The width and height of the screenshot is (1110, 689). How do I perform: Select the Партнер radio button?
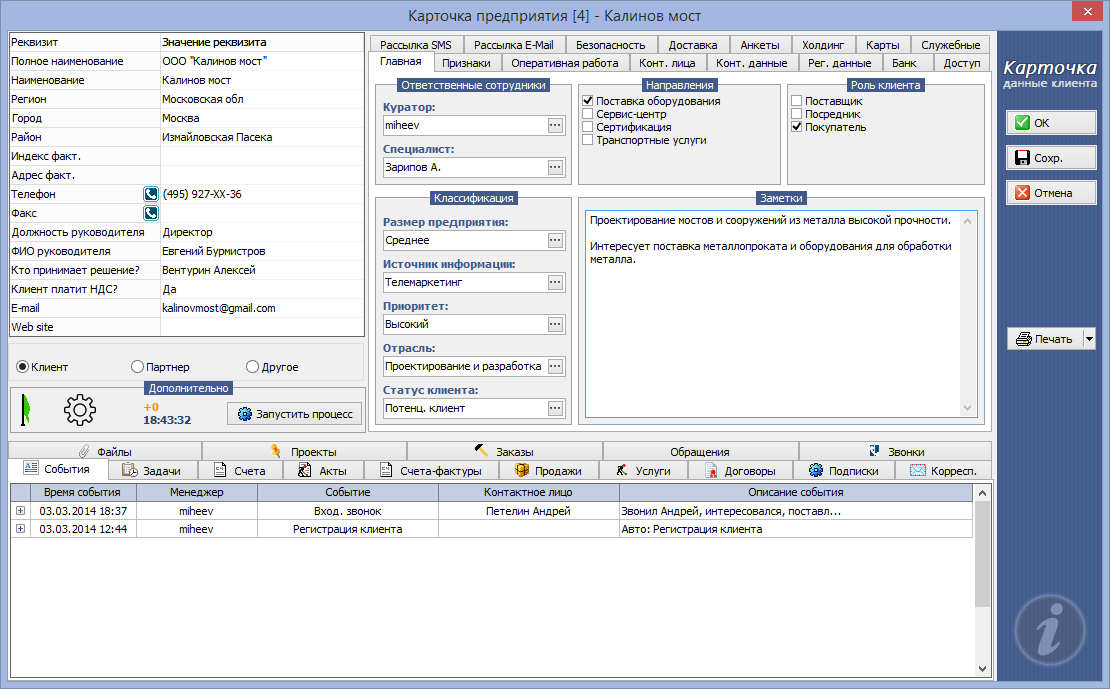(x=138, y=367)
